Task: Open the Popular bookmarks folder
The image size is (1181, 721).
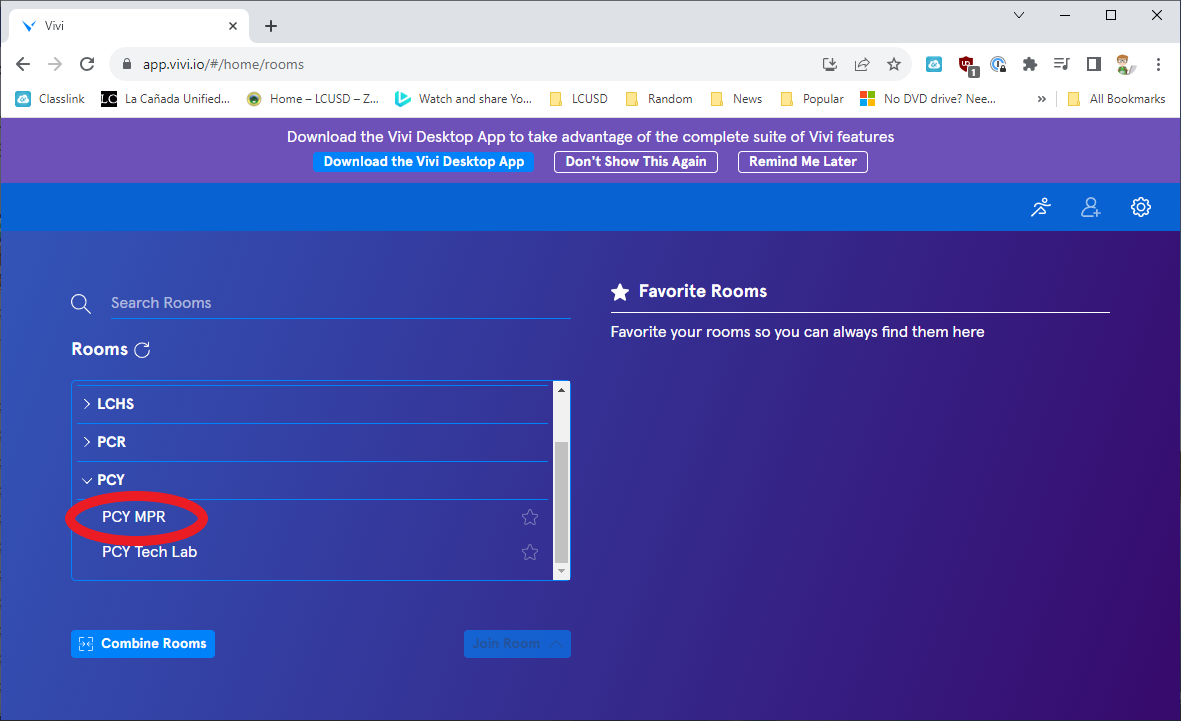Action: [x=812, y=99]
